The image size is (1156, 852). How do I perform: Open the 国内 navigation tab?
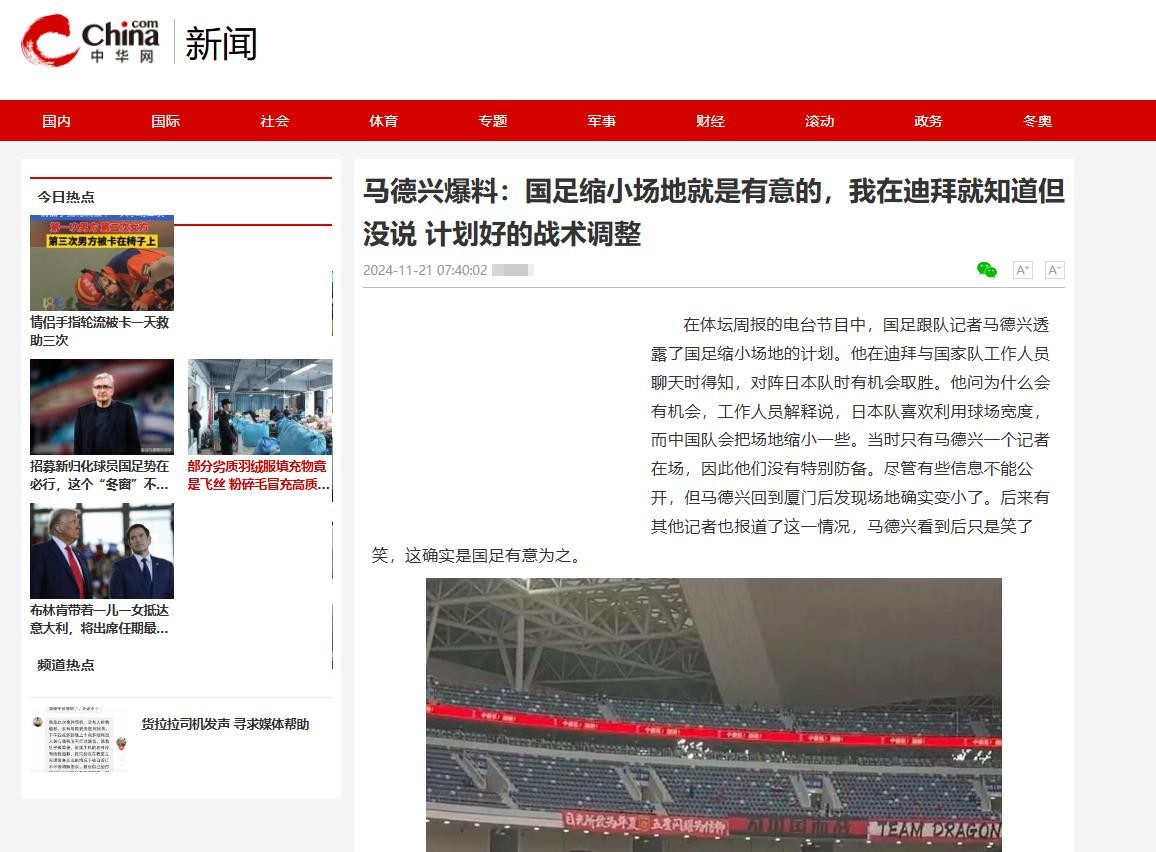tap(57, 121)
